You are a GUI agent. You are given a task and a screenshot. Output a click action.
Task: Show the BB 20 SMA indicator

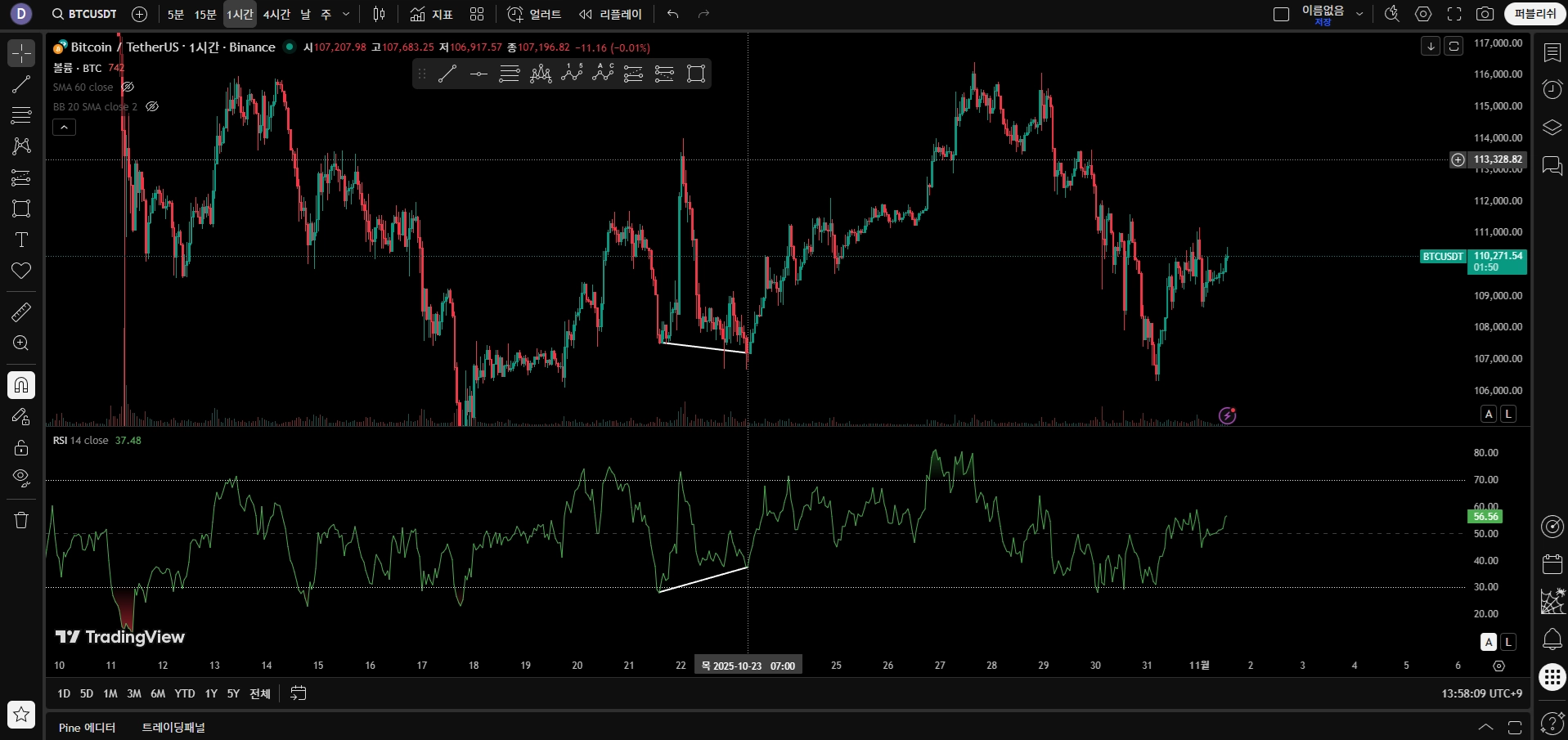click(152, 106)
